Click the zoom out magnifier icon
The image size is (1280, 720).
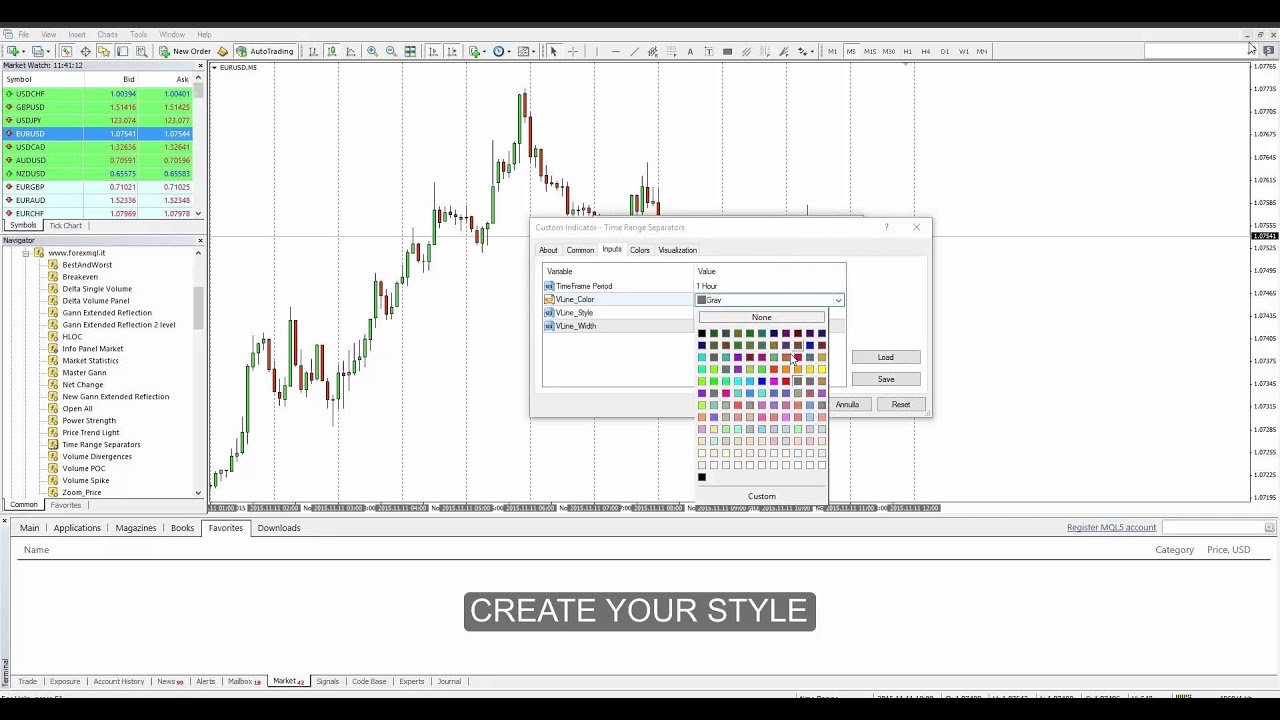click(x=391, y=51)
